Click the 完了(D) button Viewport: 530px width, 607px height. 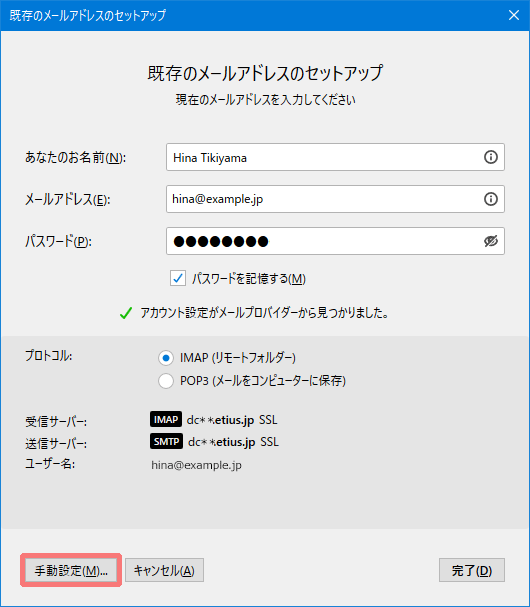tap(472, 570)
